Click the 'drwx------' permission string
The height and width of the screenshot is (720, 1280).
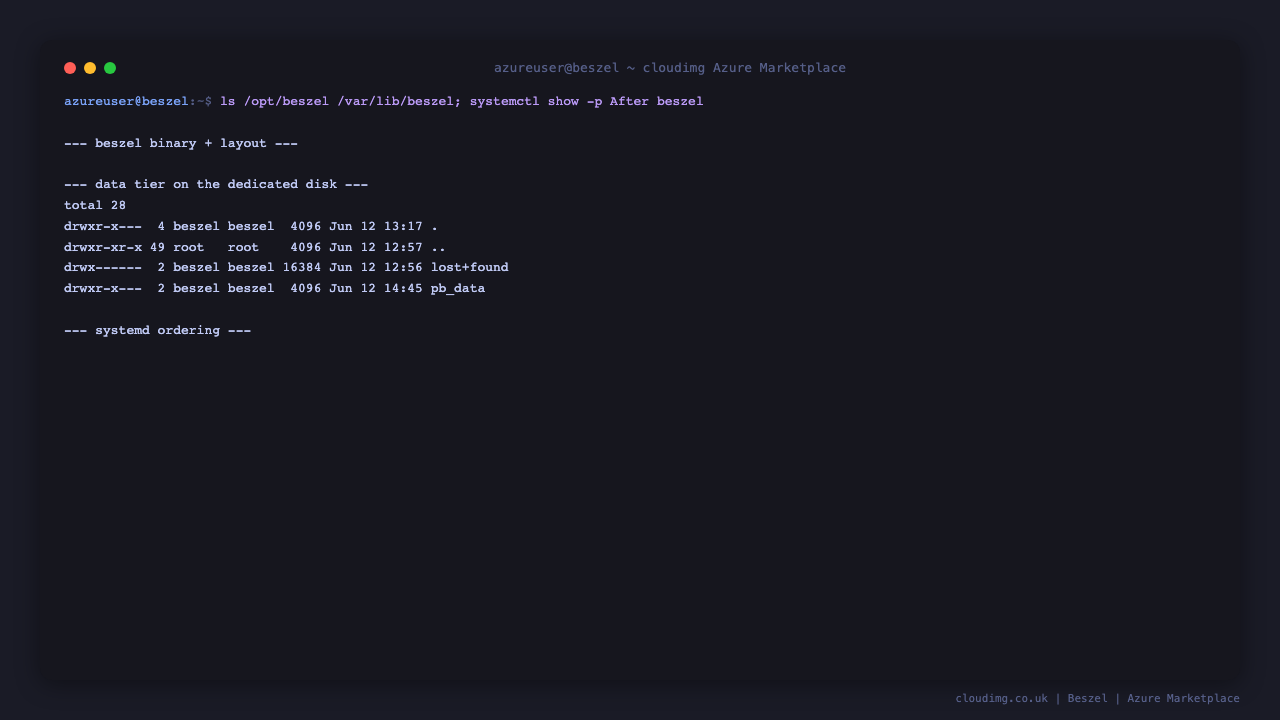click(x=103, y=267)
